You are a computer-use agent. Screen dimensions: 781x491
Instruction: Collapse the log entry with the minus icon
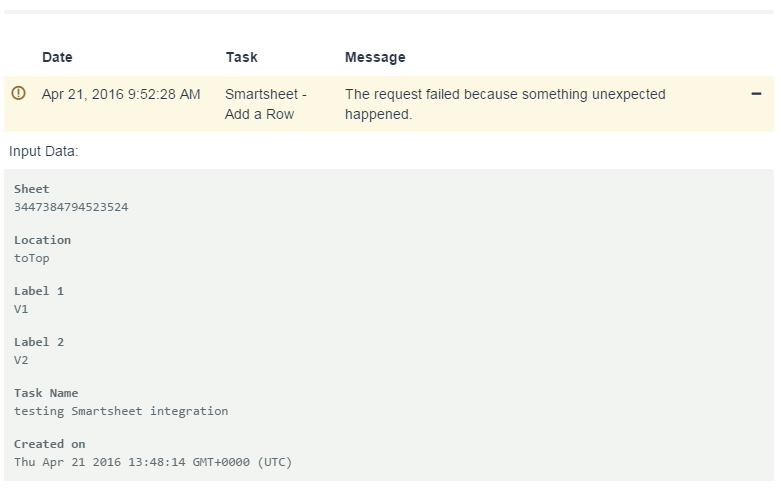(x=756, y=94)
